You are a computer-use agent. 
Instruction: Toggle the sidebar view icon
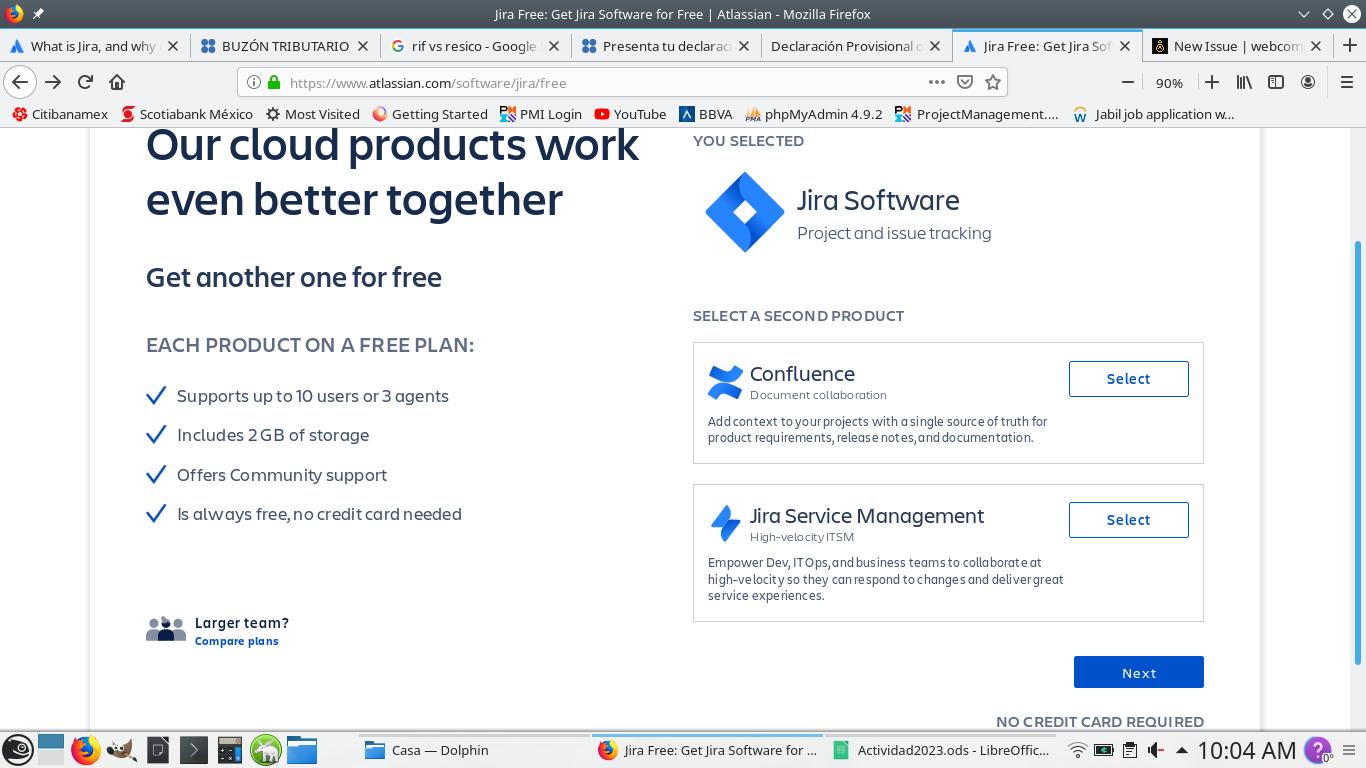pos(1276,82)
